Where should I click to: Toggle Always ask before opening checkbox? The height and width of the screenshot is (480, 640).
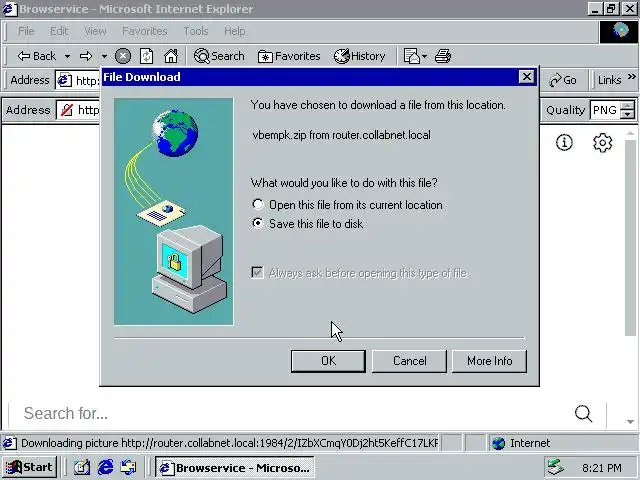pos(257,272)
